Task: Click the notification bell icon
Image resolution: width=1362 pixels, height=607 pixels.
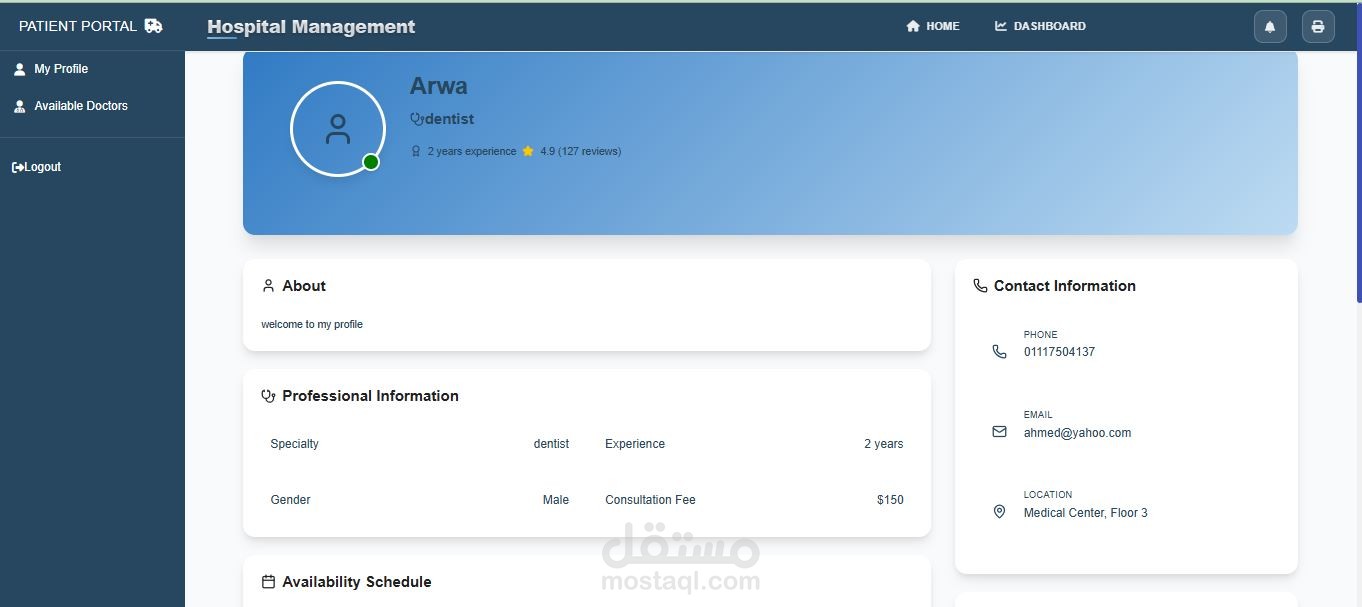Action: [x=1270, y=27]
